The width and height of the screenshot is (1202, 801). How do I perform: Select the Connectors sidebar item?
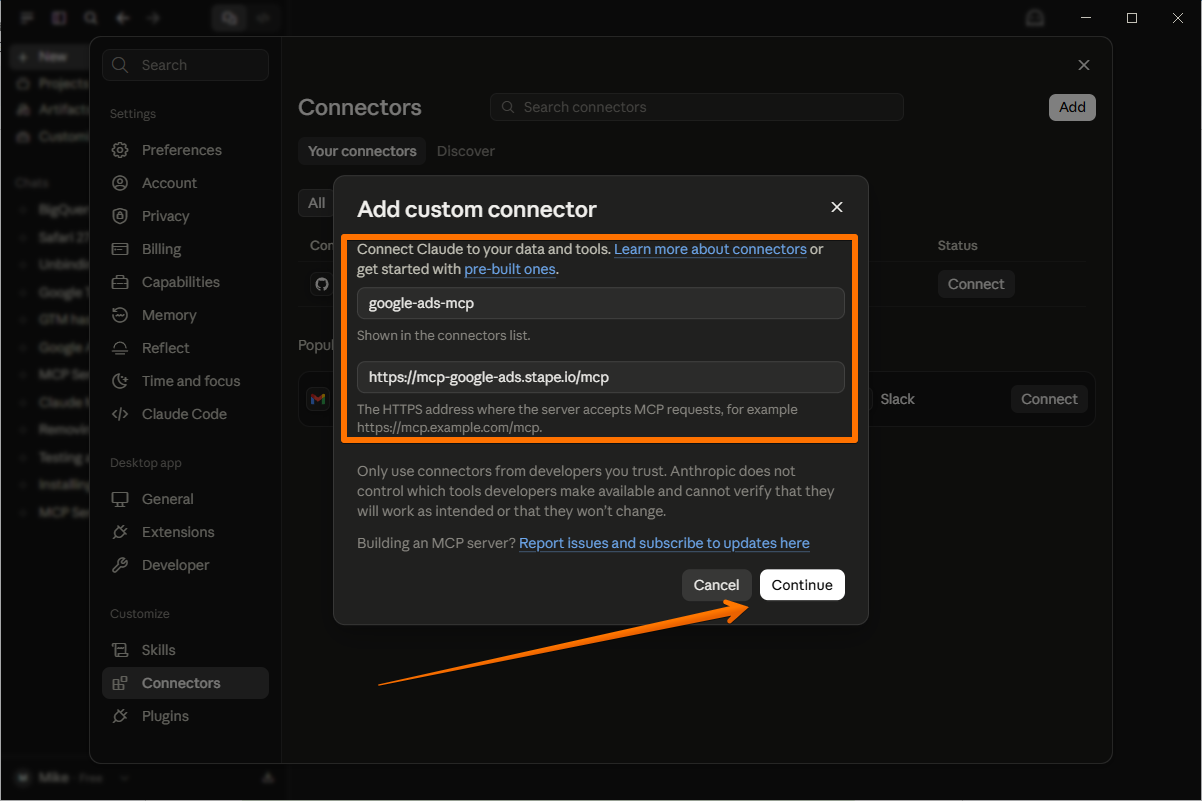pos(185,683)
